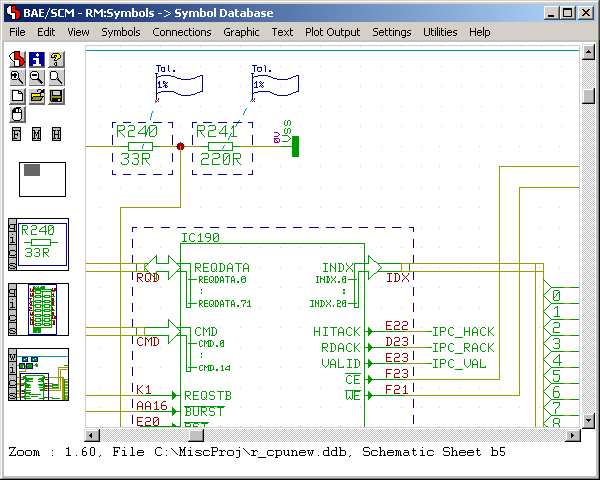Click the open folder icon
The image size is (600, 480).
tap(36, 96)
